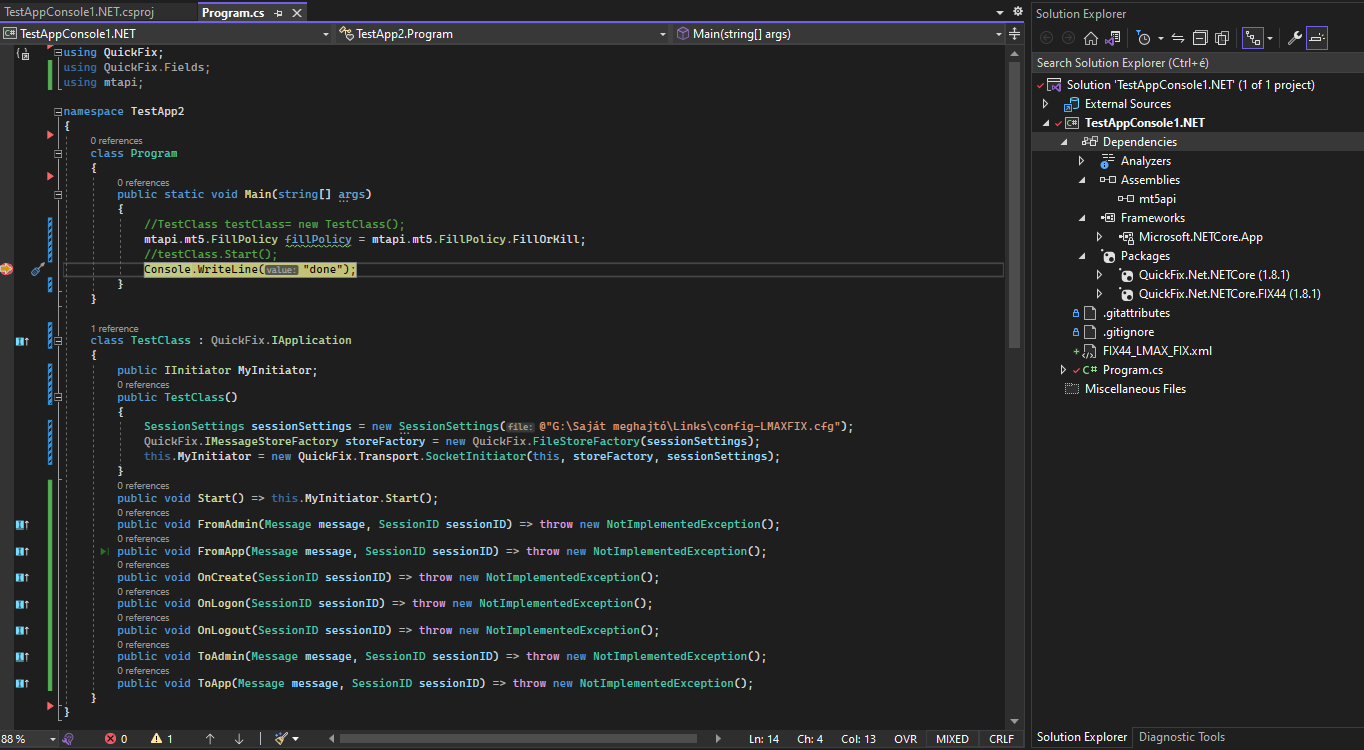Expand External Sources node
This screenshot has width=1364, height=750.
point(1046,104)
